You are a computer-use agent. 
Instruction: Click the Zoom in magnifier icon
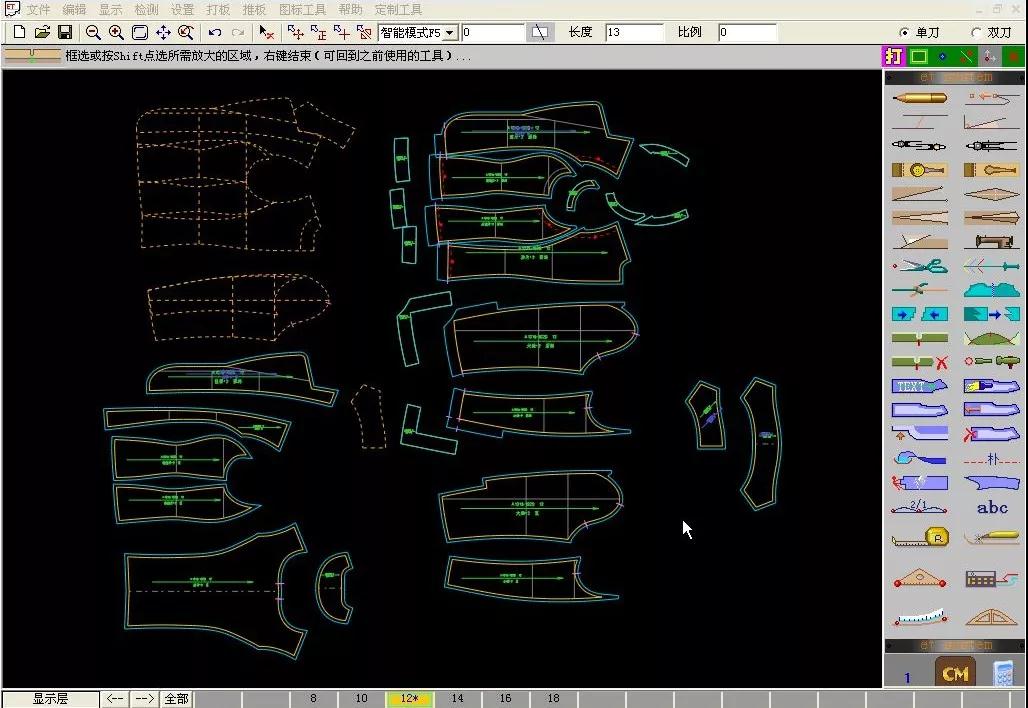click(116, 32)
